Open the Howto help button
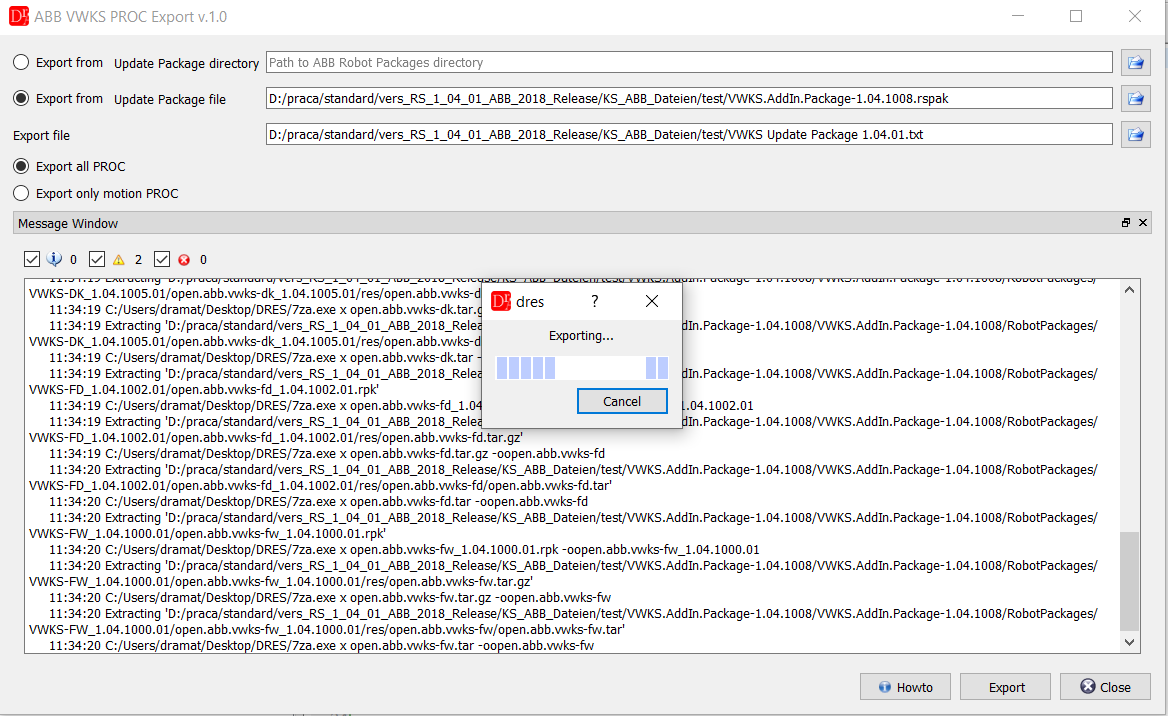 coord(905,687)
